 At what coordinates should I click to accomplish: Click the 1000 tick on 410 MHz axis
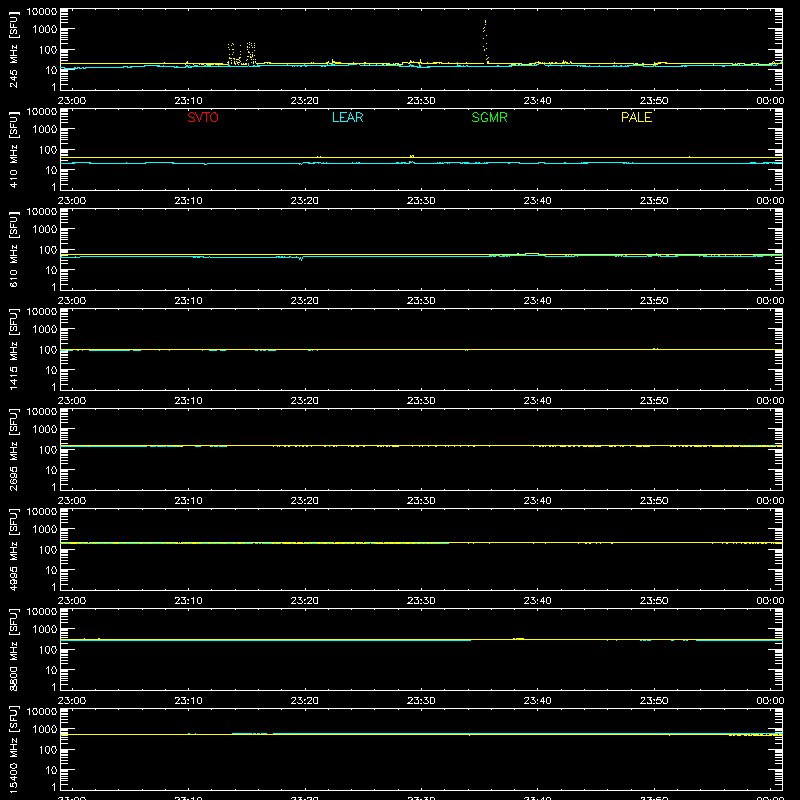45,130
